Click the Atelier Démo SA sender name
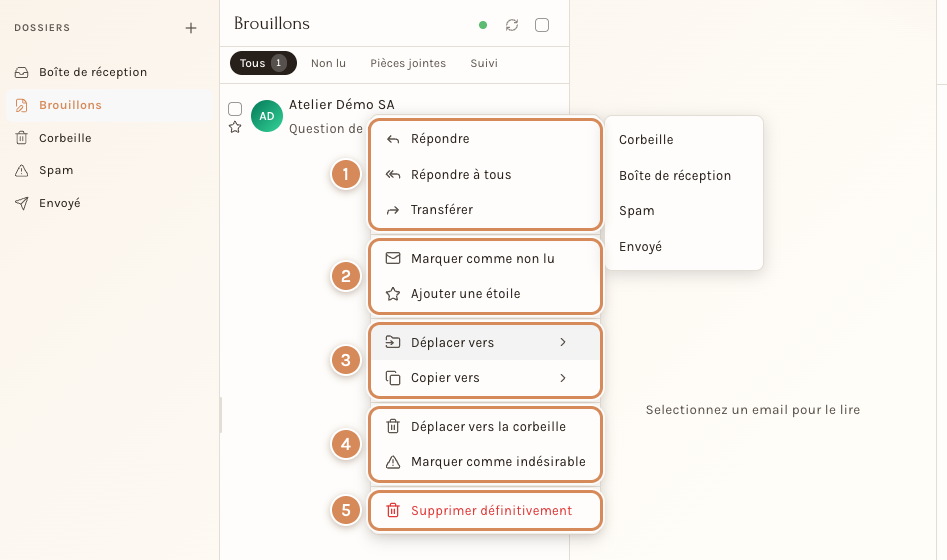Viewport: 947px width, 560px height. [x=342, y=105]
